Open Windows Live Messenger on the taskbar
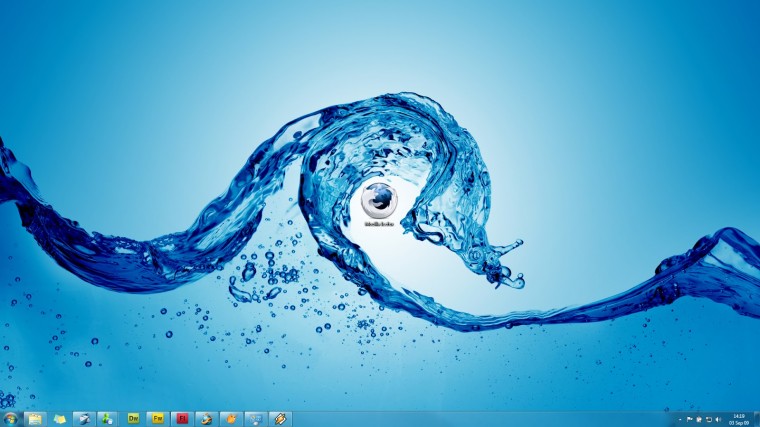 (x=108, y=419)
